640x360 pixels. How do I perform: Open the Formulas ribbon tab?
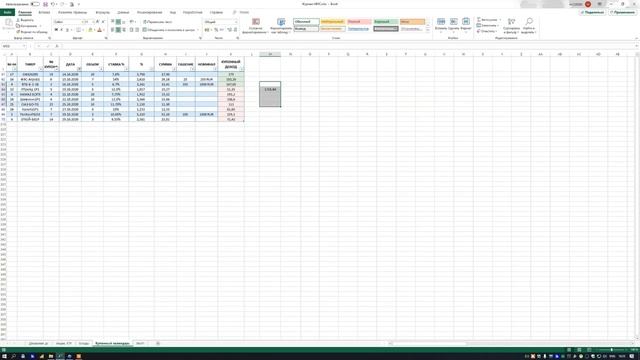coord(102,12)
